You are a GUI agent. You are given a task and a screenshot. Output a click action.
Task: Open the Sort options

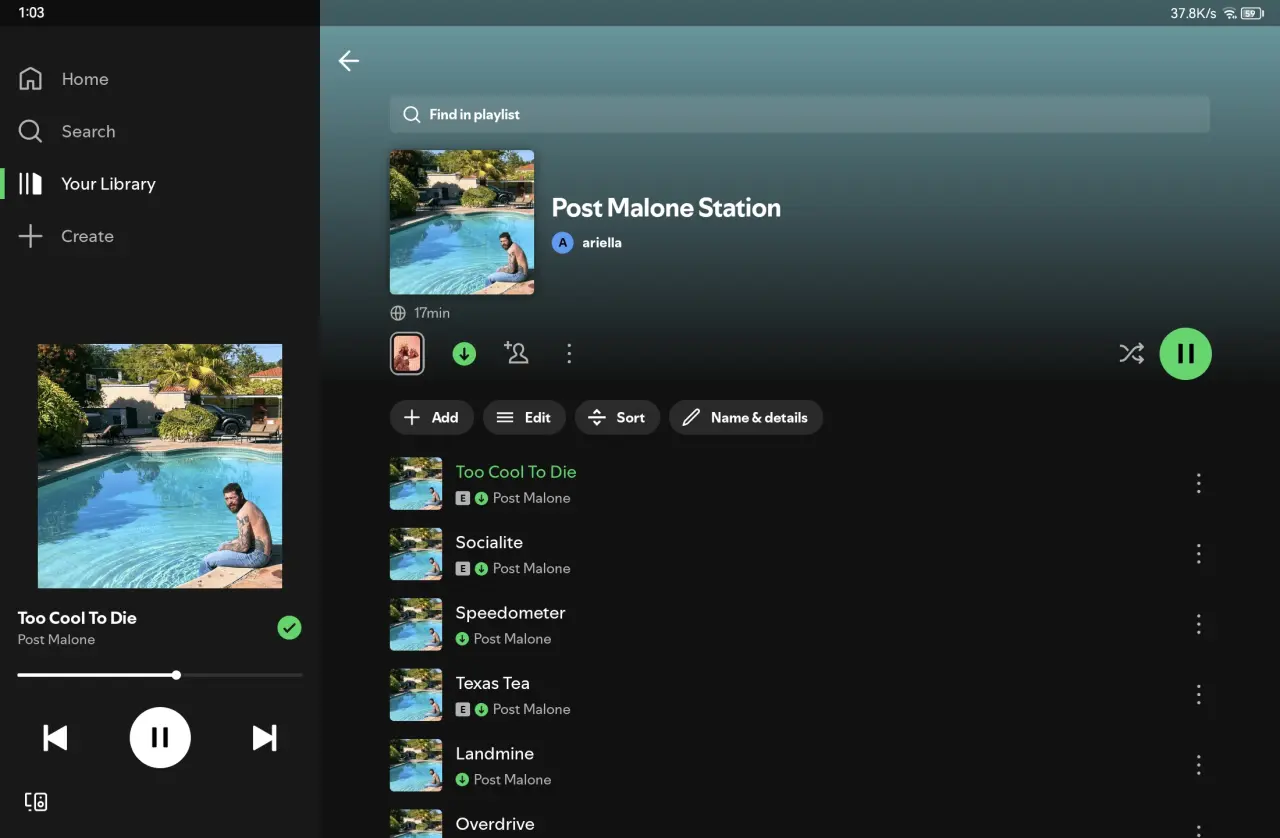click(x=617, y=417)
